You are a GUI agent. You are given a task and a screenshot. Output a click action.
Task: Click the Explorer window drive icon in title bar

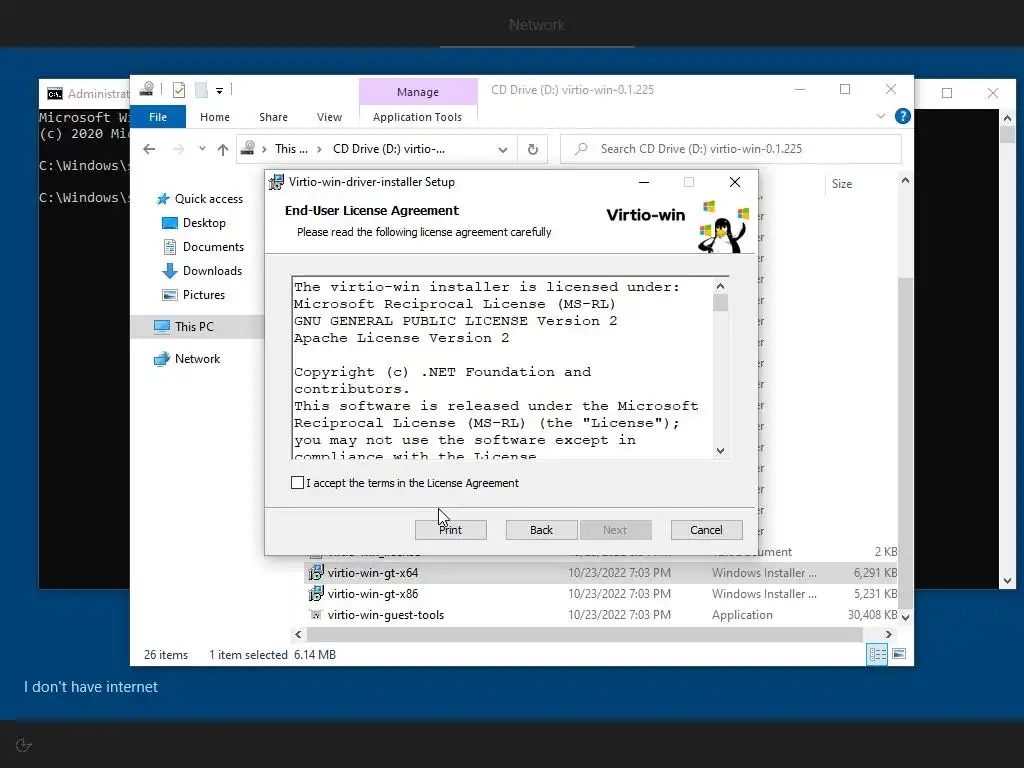(x=147, y=89)
